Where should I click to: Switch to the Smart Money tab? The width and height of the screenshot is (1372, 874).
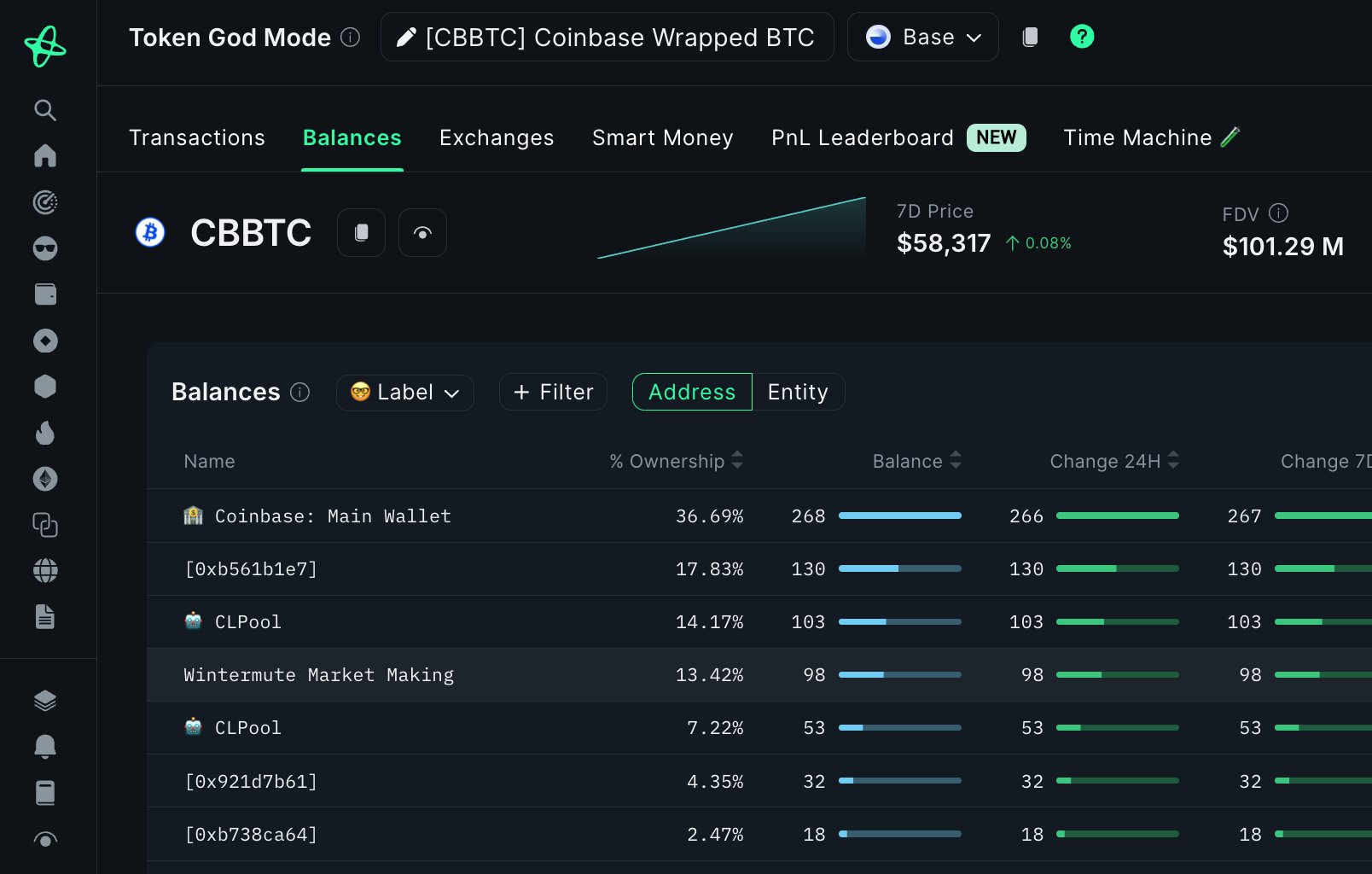662,137
